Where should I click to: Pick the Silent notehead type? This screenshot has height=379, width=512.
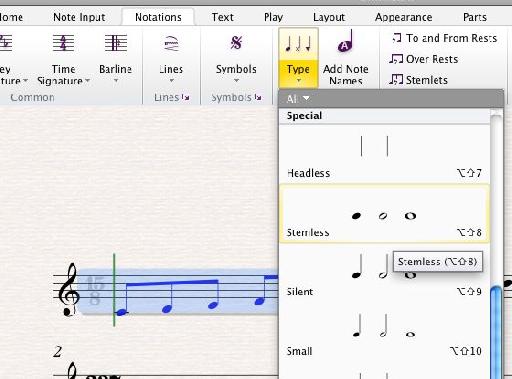pos(384,273)
